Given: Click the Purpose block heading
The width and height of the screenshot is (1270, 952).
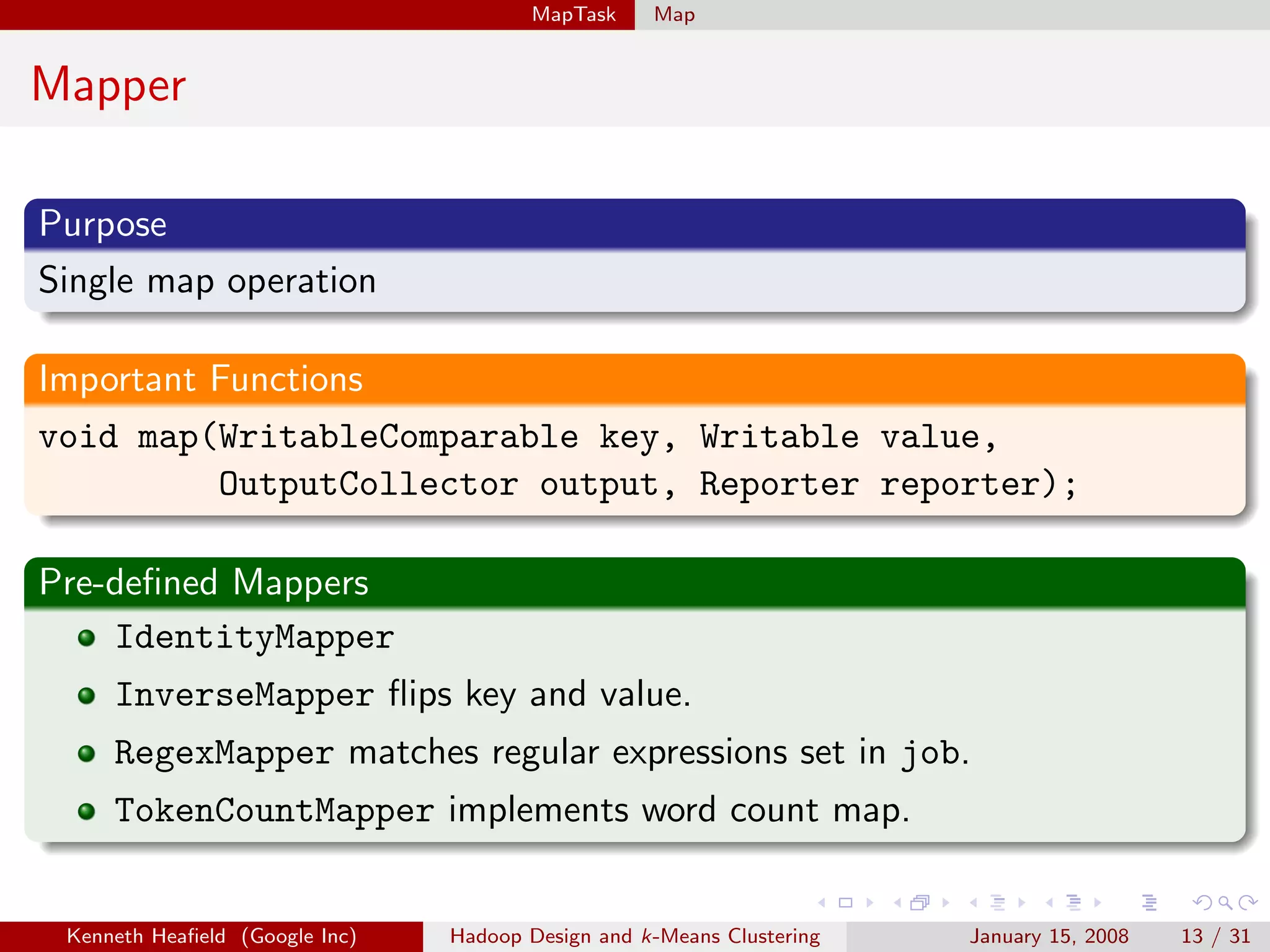Looking at the screenshot, I should (103, 224).
